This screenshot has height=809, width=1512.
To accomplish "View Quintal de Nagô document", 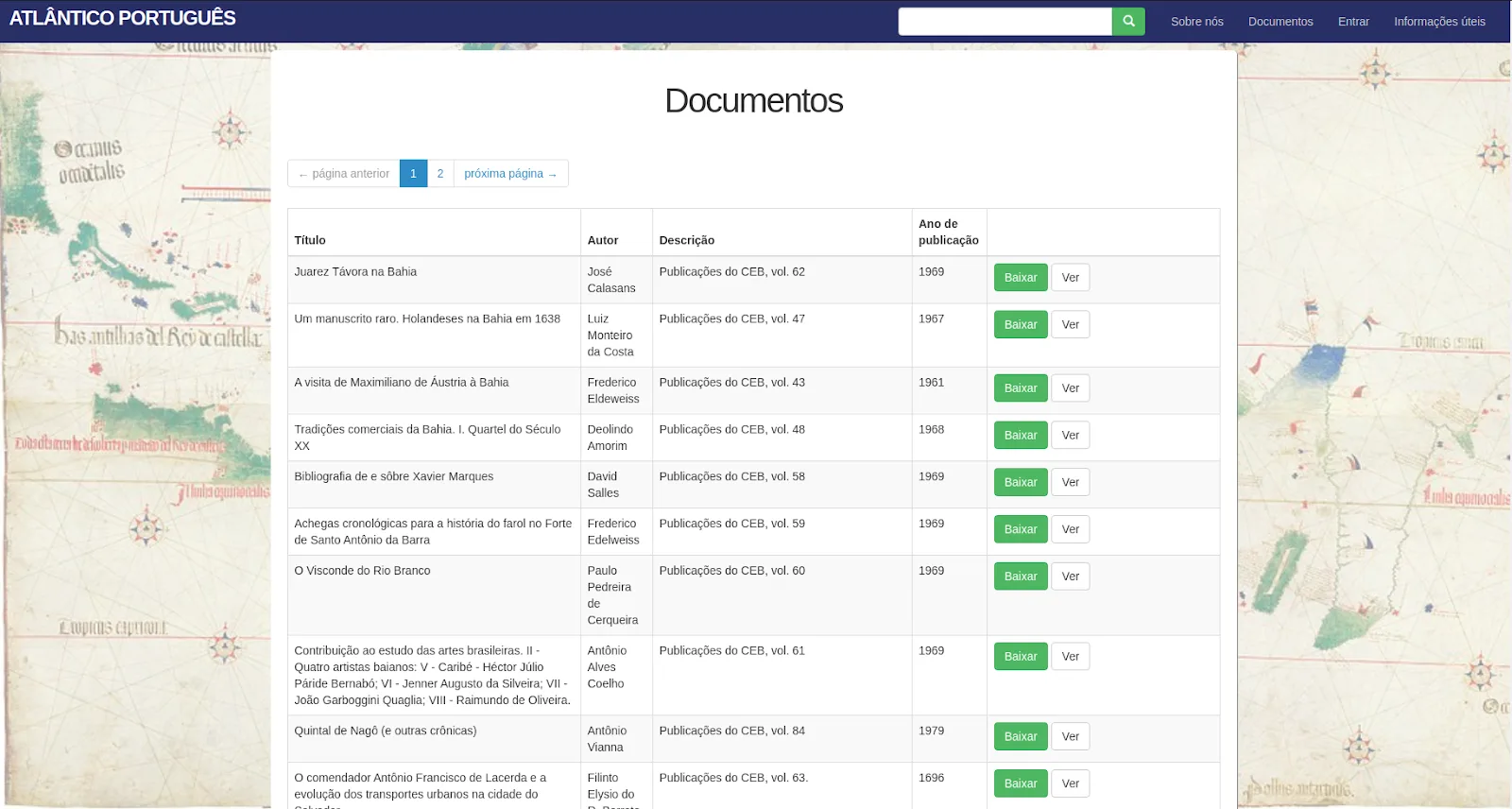I will coord(1070,737).
